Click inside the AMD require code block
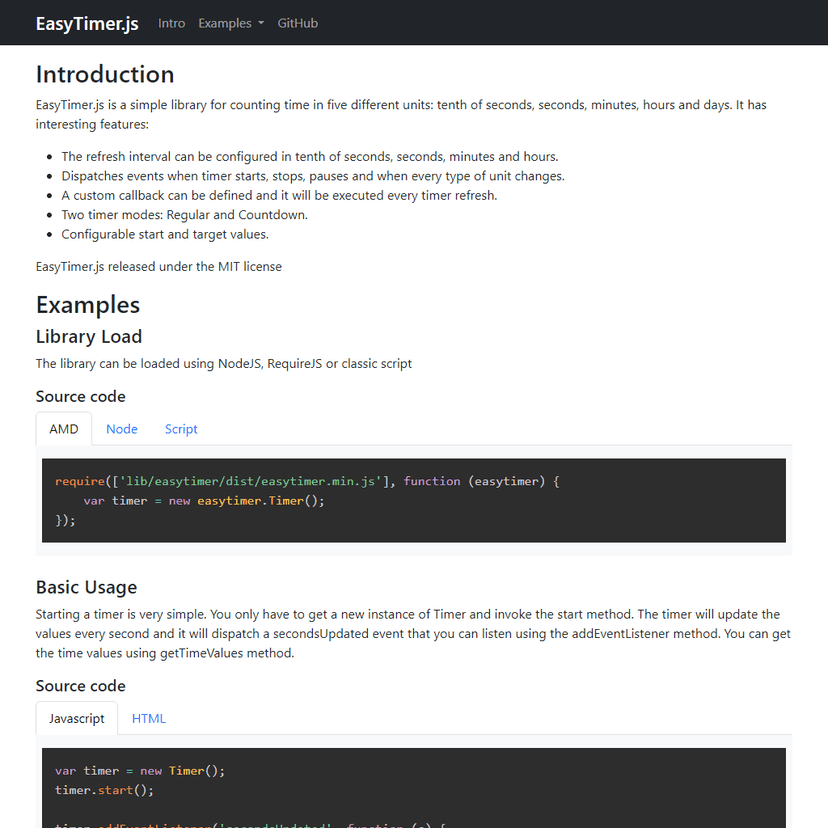Image resolution: width=828 pixels, height=828 pixels. click(x=414, y=500)
